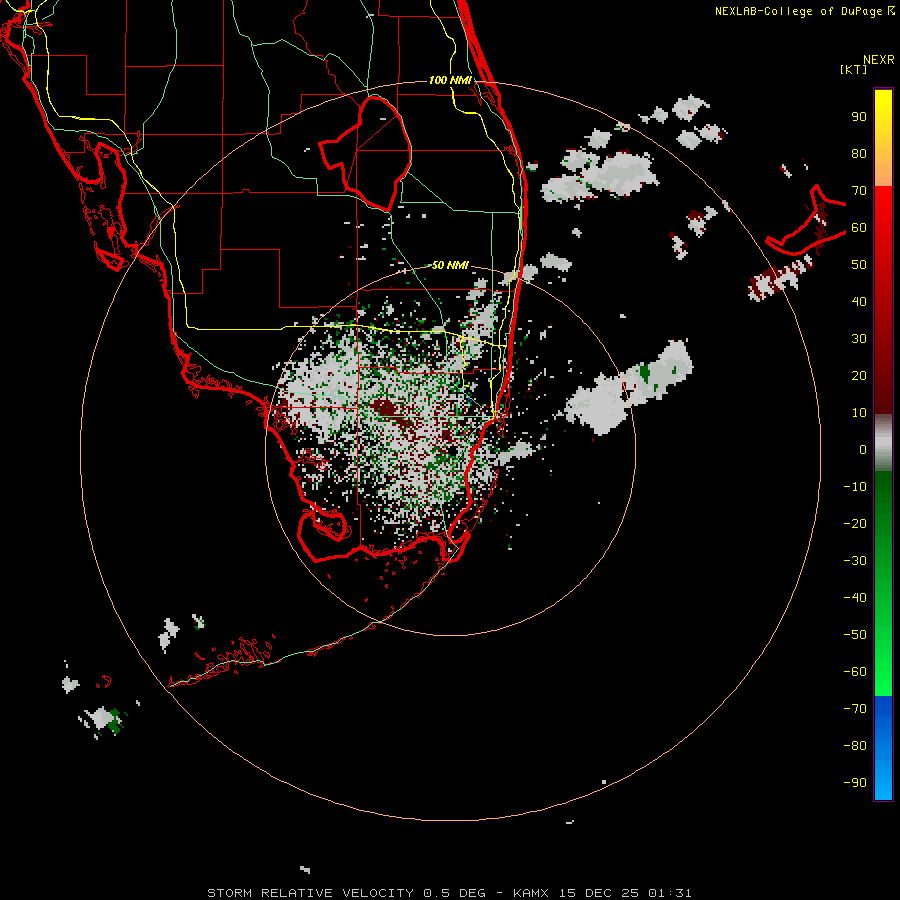Click the -90 value on the velocity scale
900x900 pixels.
pos(855,783)
